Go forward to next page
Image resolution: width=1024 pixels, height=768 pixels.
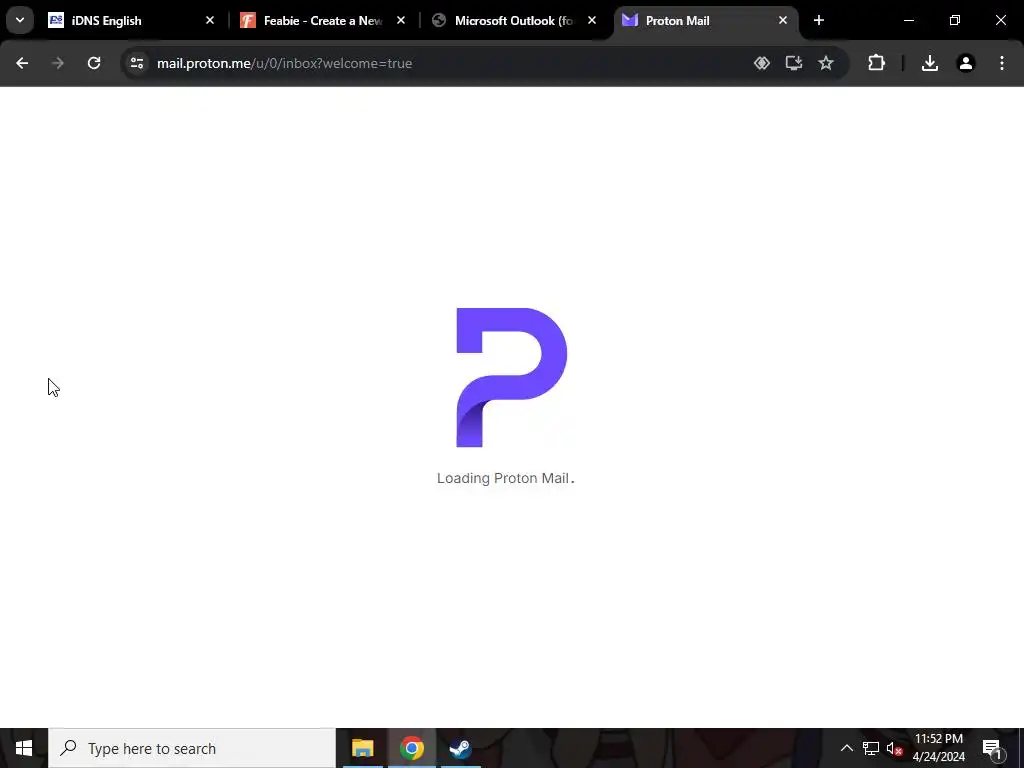pyautogui.click(x=58, y=63)
